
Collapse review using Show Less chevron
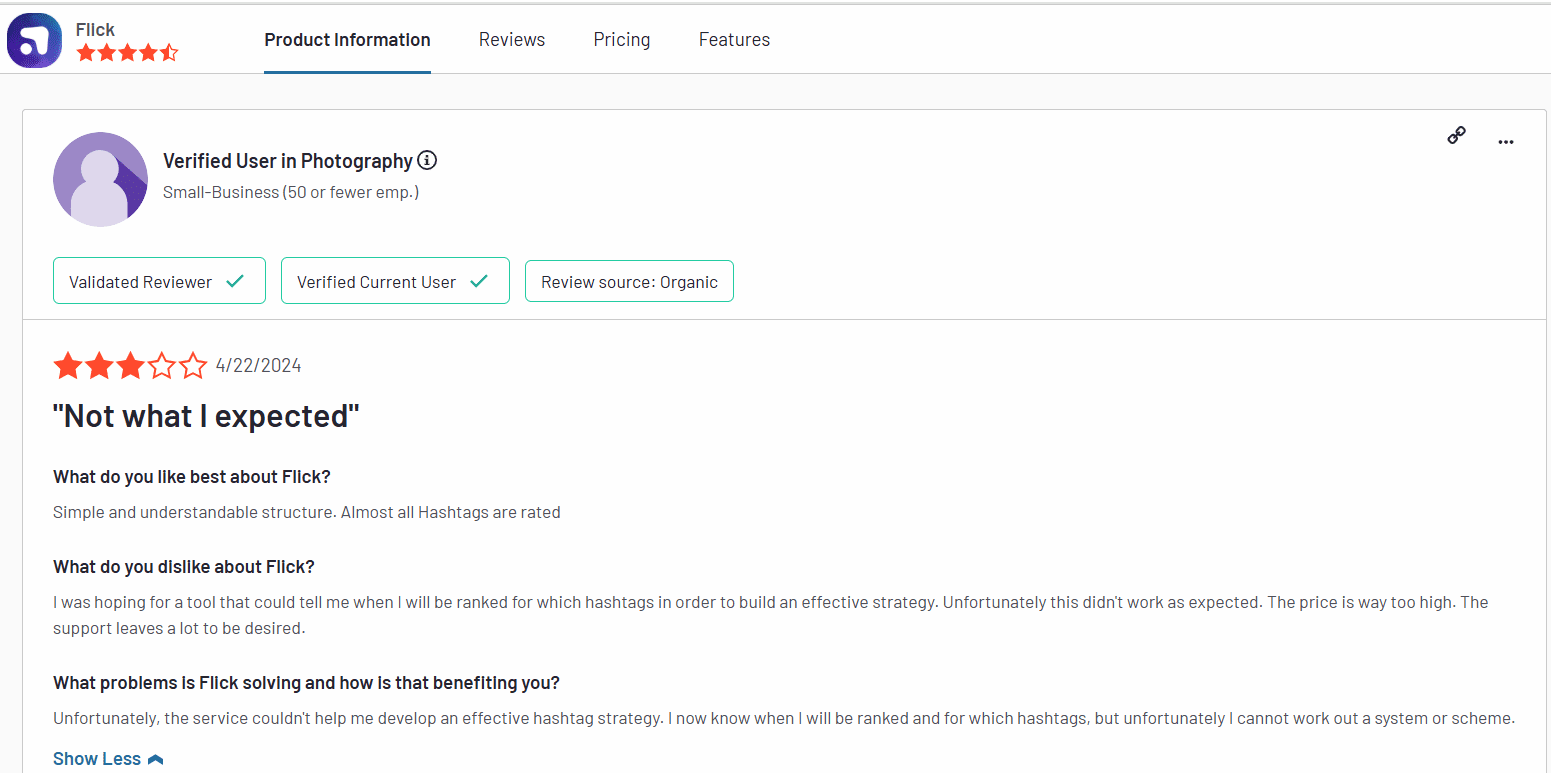coord(155,759)
